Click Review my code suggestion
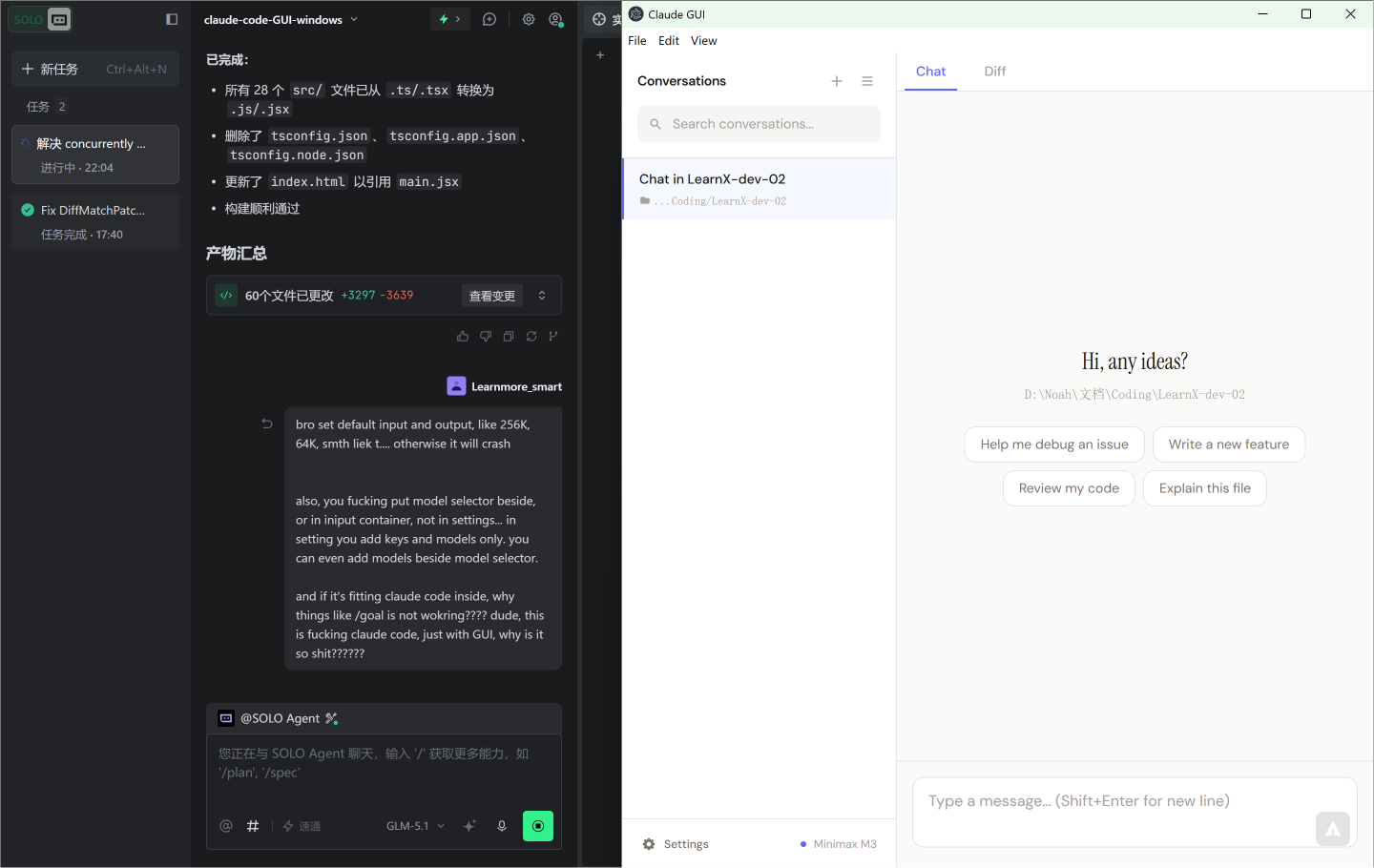 (1069, 488)
